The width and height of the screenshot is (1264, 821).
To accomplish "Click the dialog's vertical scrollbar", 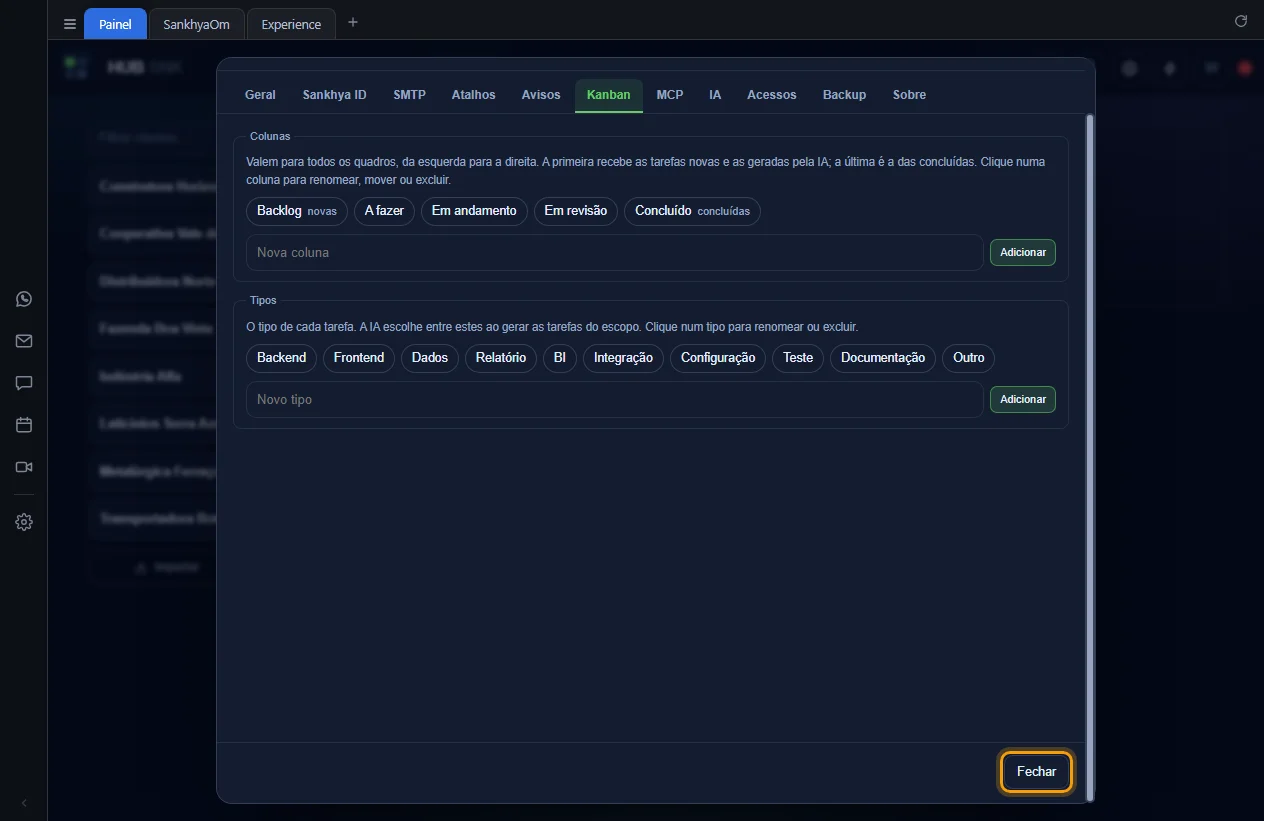I will coord(1090,456).
